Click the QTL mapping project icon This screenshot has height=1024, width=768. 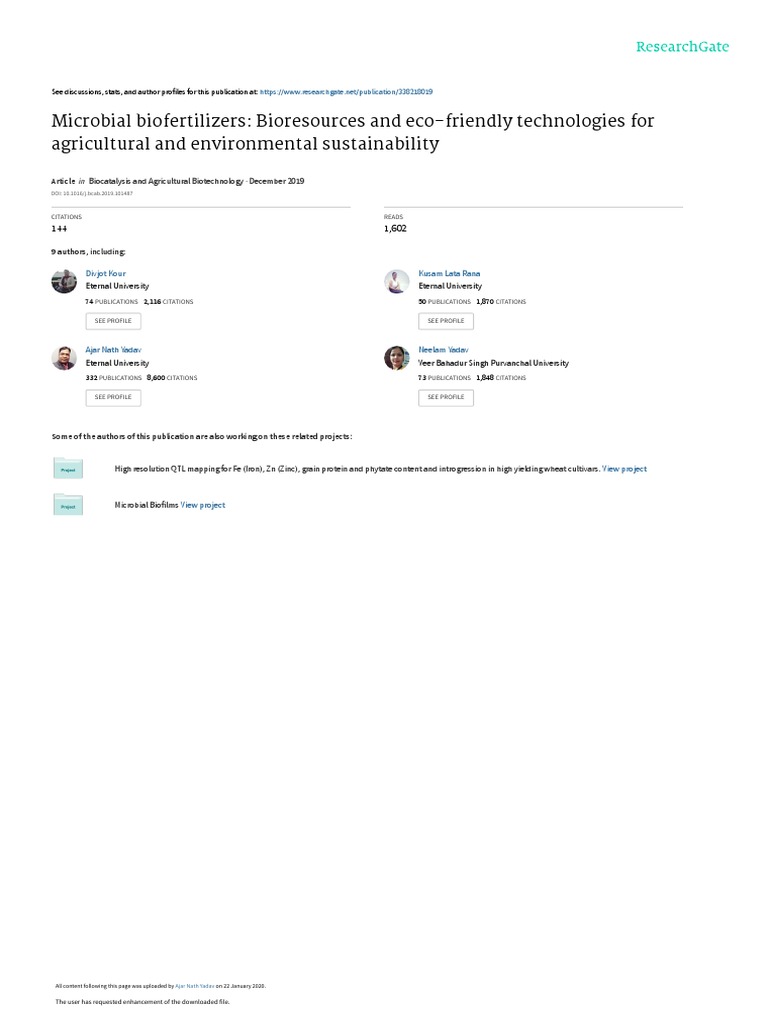(68, 469)
